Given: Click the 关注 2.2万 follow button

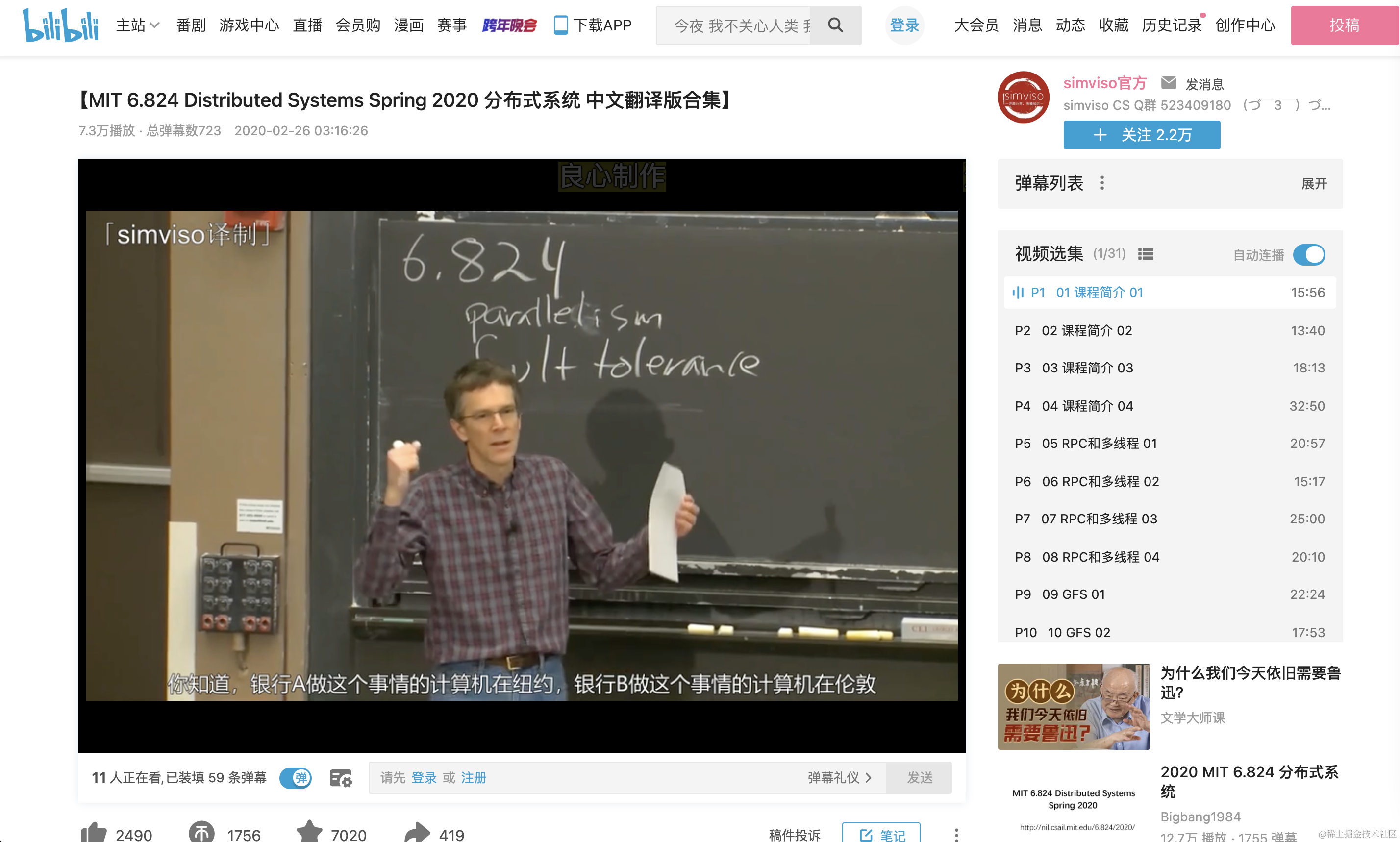Looking at the screenshot, I should (1141, 135).
